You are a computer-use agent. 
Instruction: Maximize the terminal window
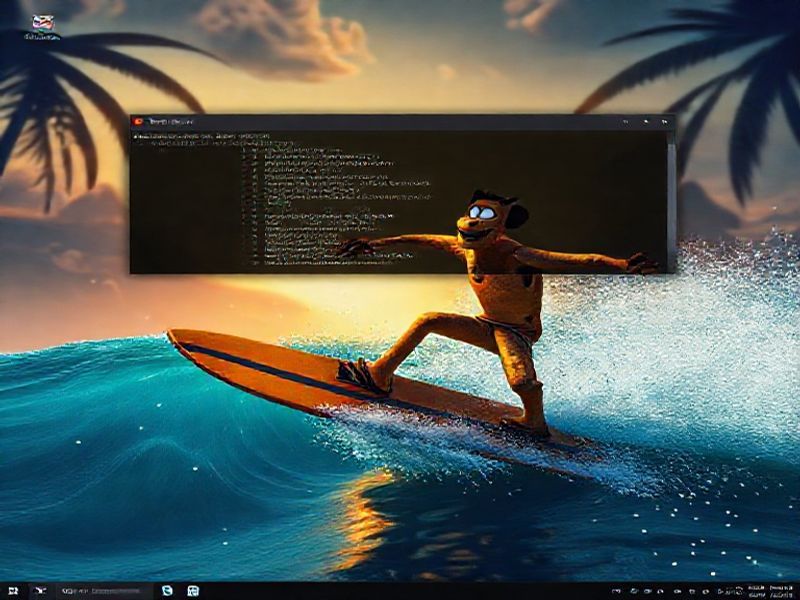[645, 122]
